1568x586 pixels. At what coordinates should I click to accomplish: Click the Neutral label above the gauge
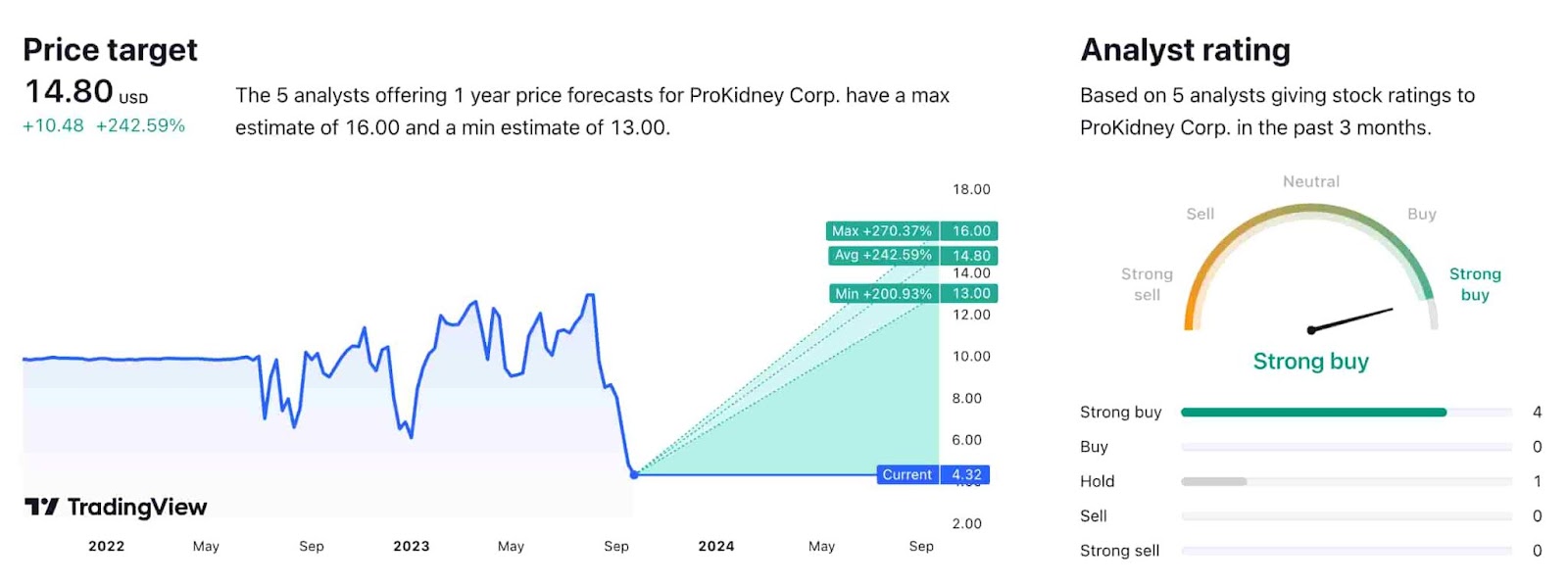1311,182
